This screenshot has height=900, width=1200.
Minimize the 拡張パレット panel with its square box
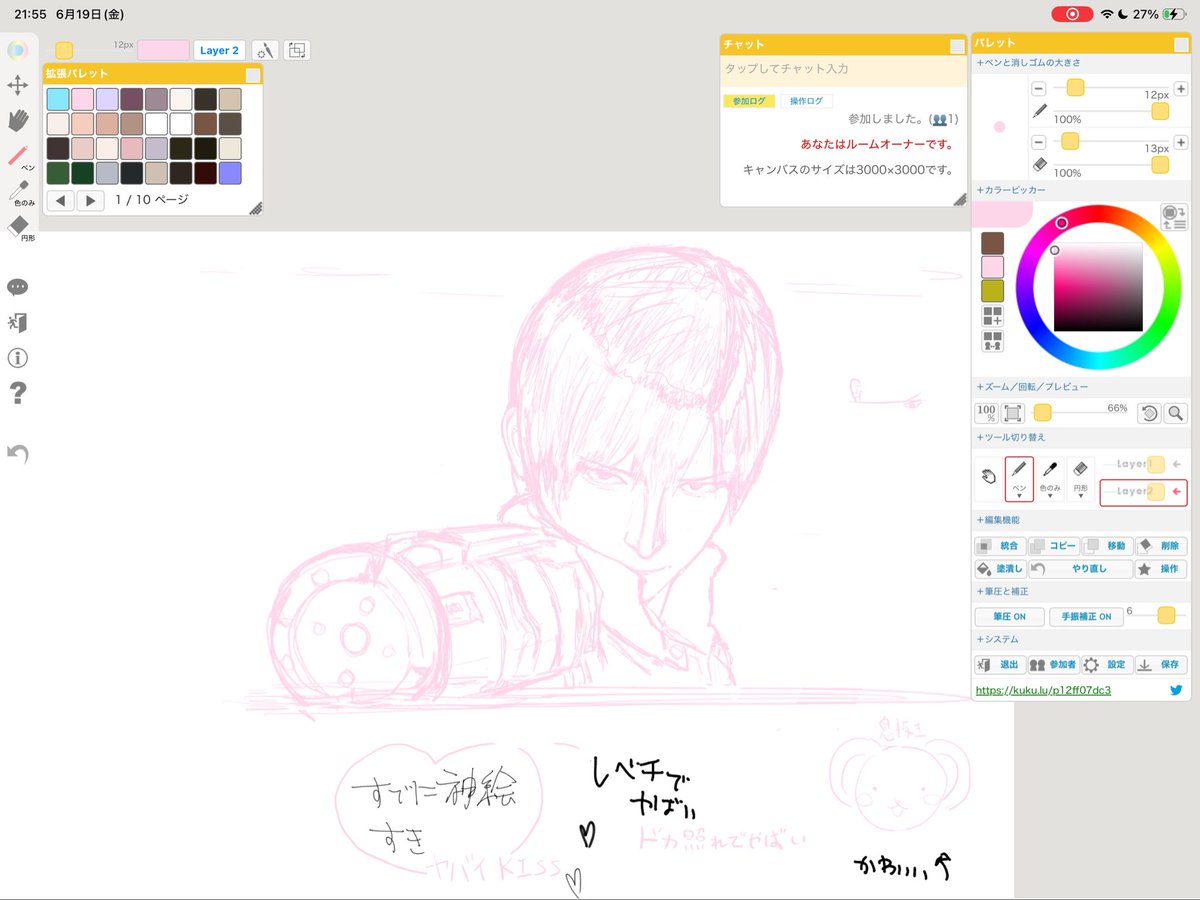253,75
